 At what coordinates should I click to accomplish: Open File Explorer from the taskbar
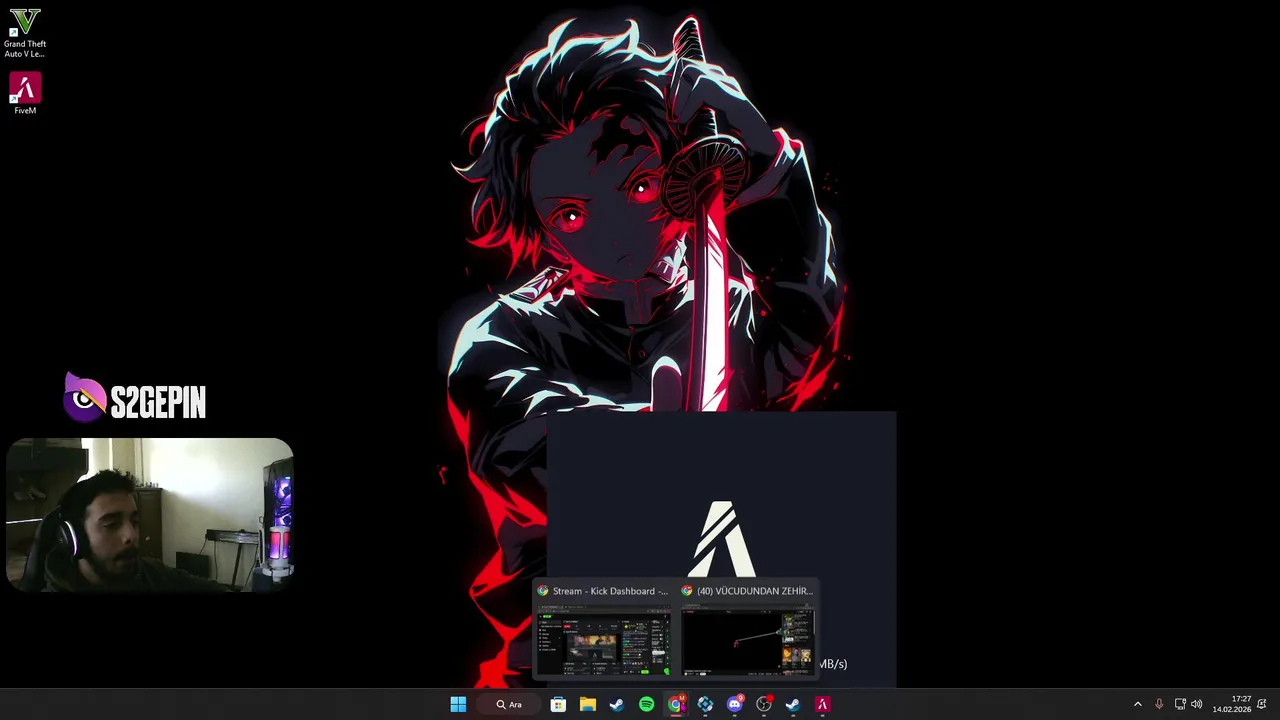pos(588,704)
